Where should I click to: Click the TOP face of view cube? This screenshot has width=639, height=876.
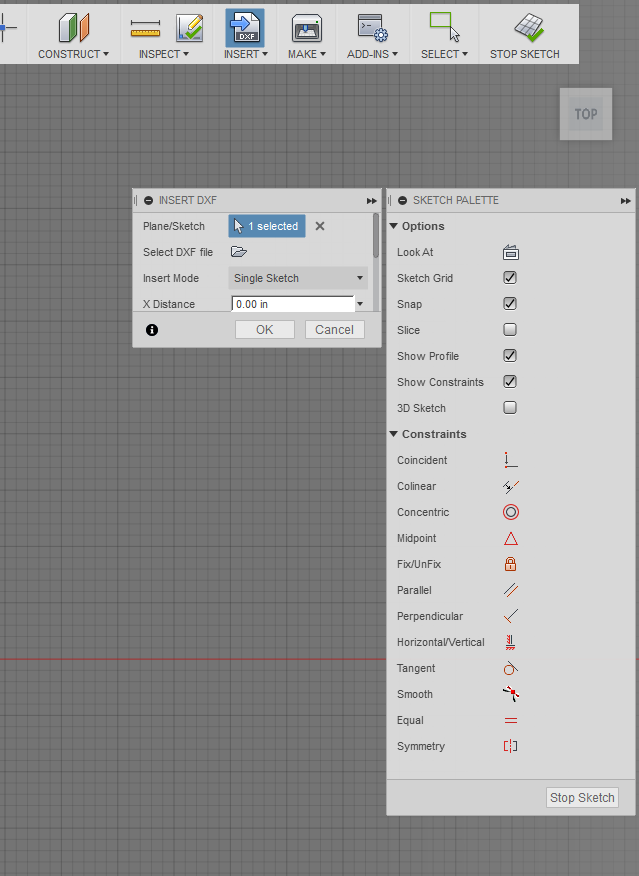coord(586,114)
